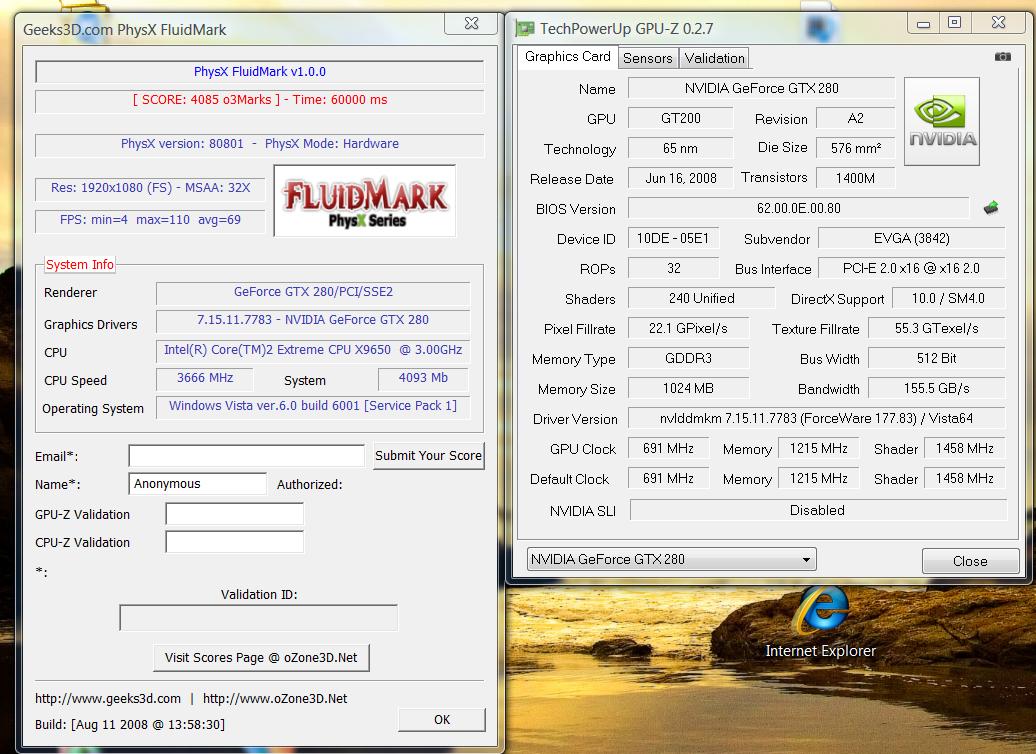Screen dimensions: 1036x754
Task: Click the PhysX FluidMark v1.0.0 header
Action: coord(260,71)
